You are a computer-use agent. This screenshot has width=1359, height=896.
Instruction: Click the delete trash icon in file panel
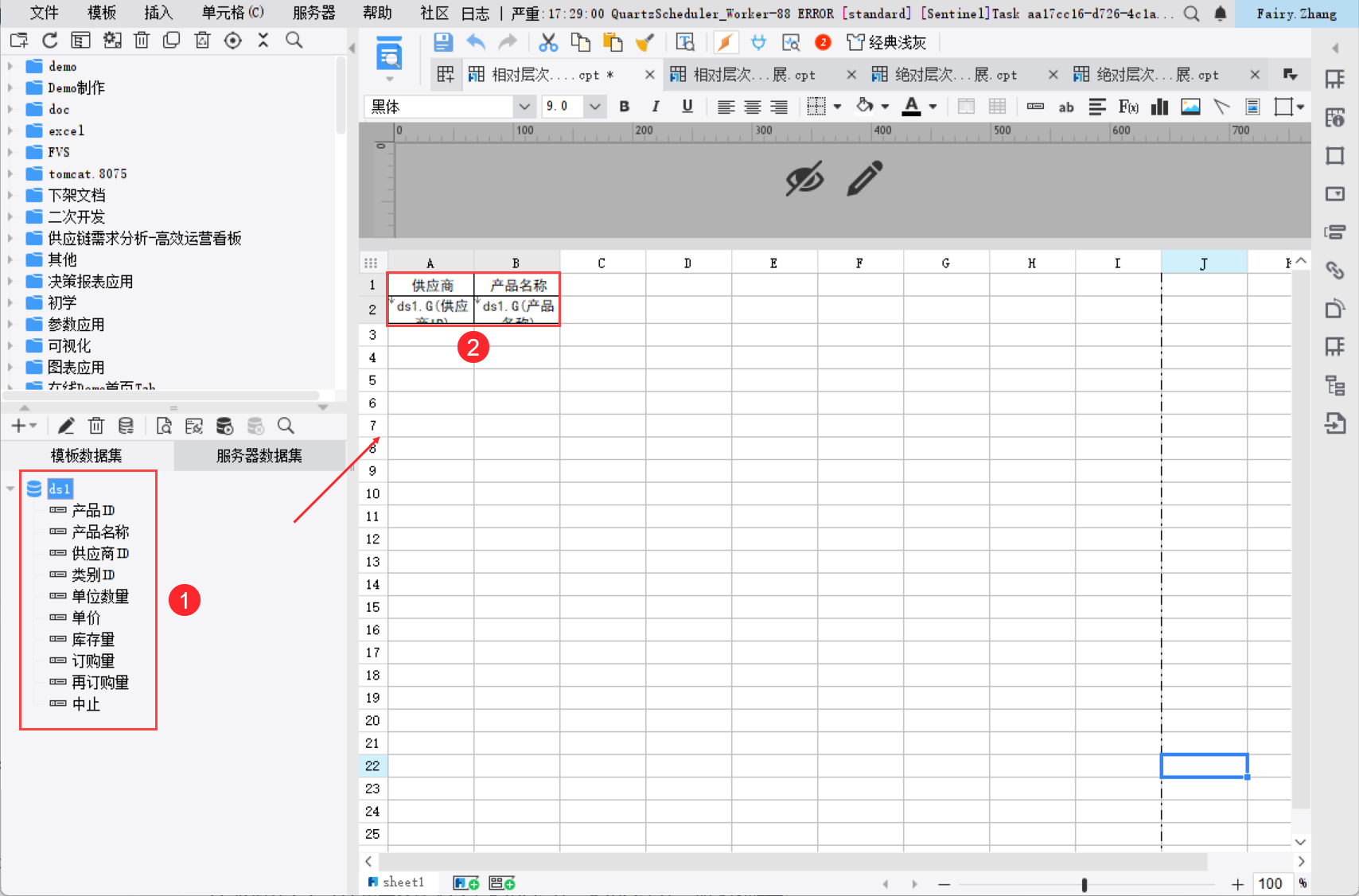[x=142, y=41]
